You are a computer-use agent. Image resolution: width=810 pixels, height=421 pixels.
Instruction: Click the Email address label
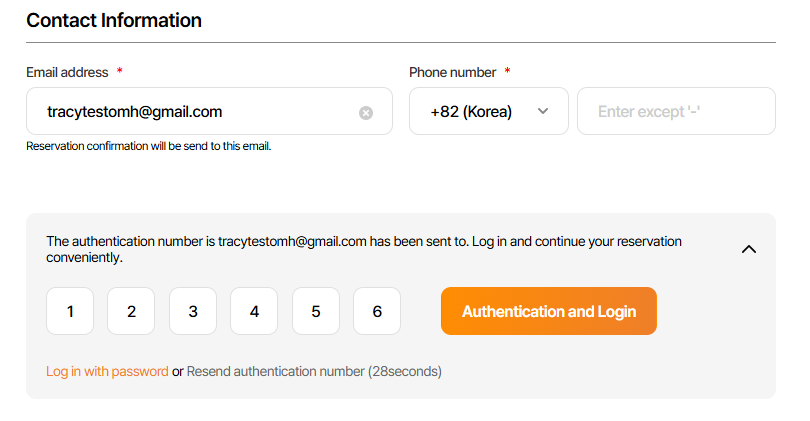pyautogui.click(x=68, y=72)
